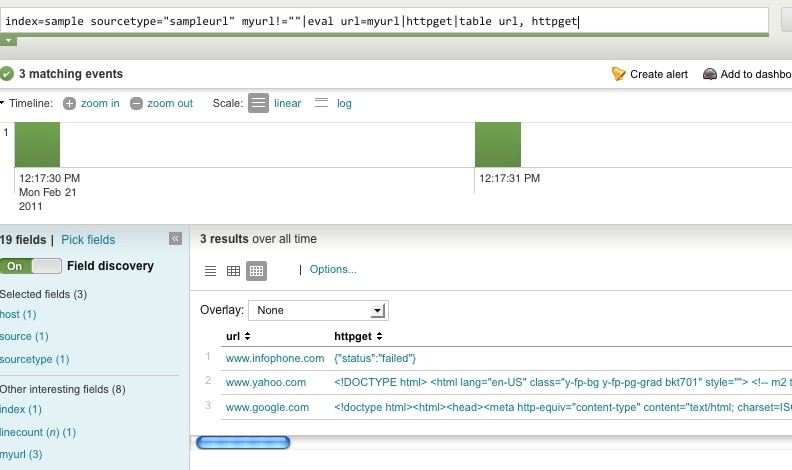Open the Pick fields link
The image size is (792, 470).
tap(88, 240)
